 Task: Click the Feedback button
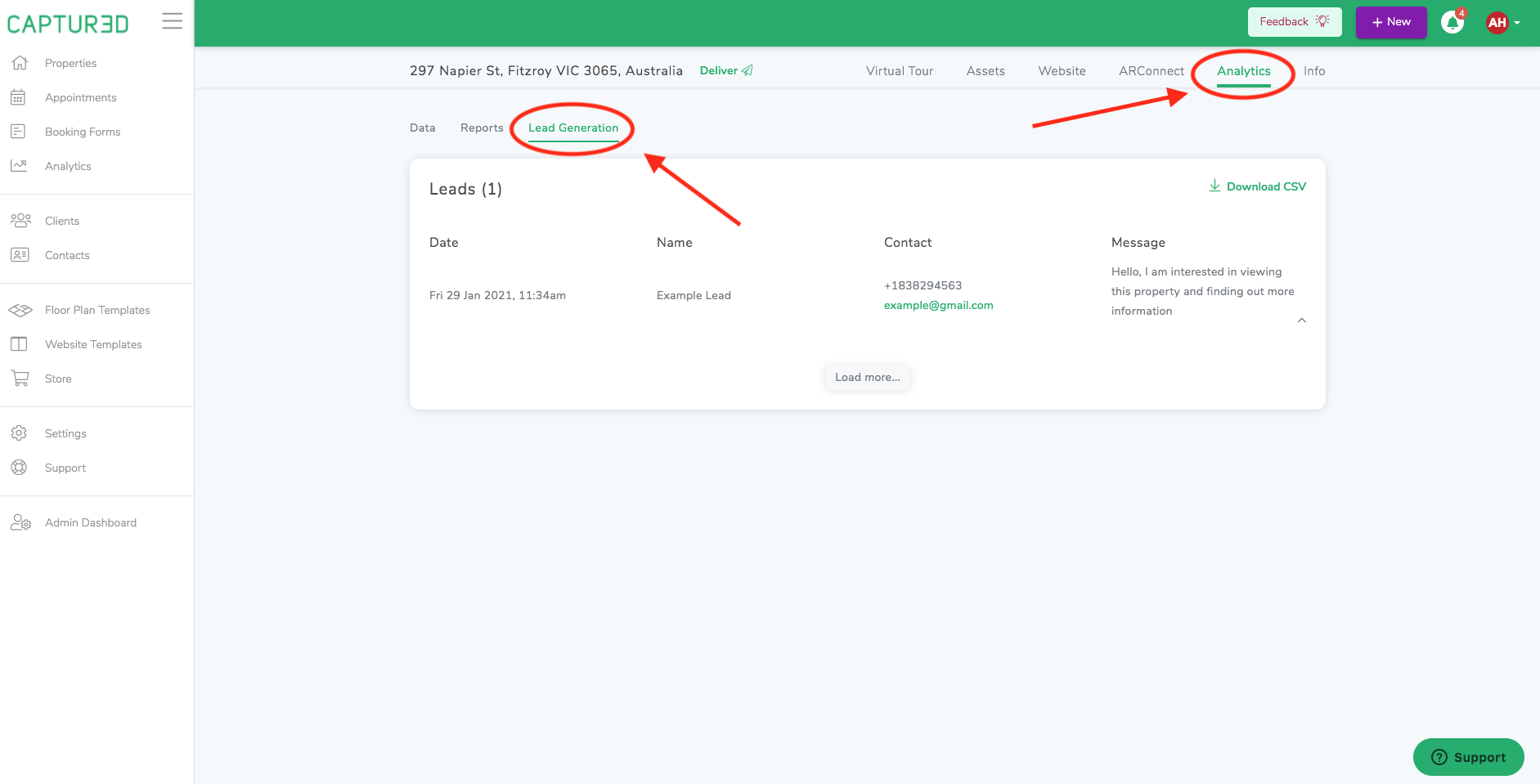pos(1295,22)
